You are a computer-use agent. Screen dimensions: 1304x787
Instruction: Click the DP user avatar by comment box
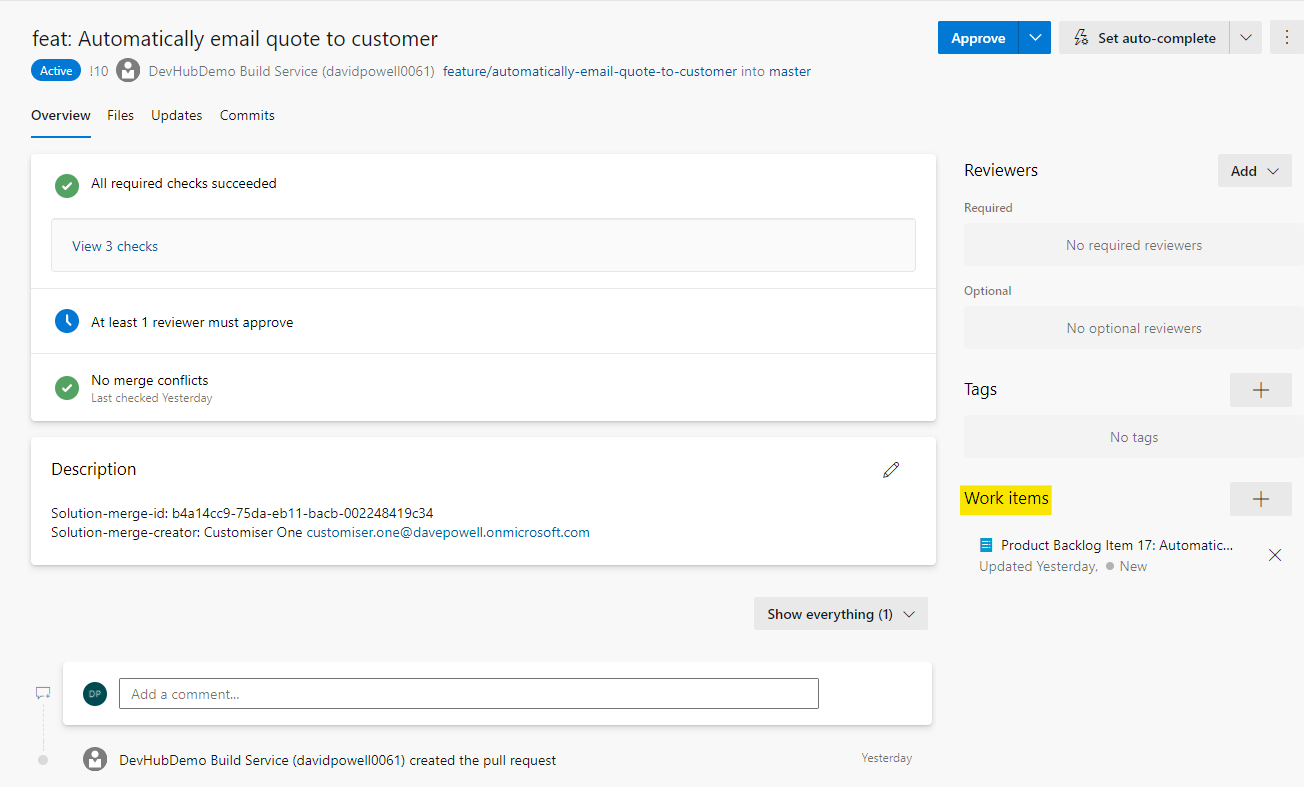(x=95, y=694)
